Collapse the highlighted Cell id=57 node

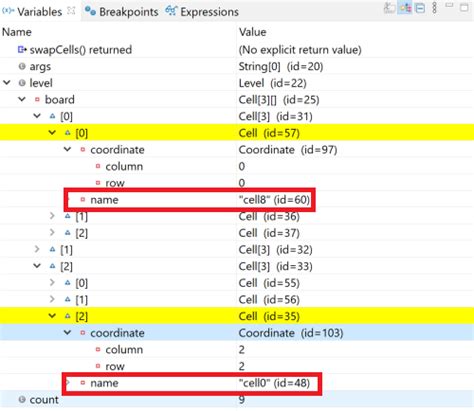(52, 133)
